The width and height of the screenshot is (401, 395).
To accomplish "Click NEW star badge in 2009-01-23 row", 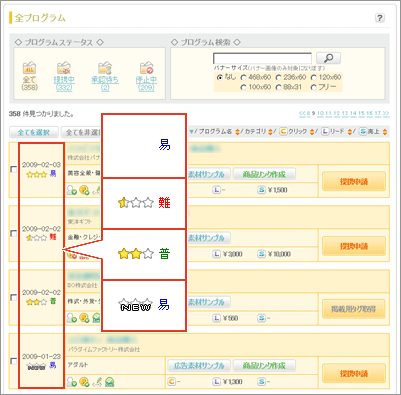I will 36,366.
